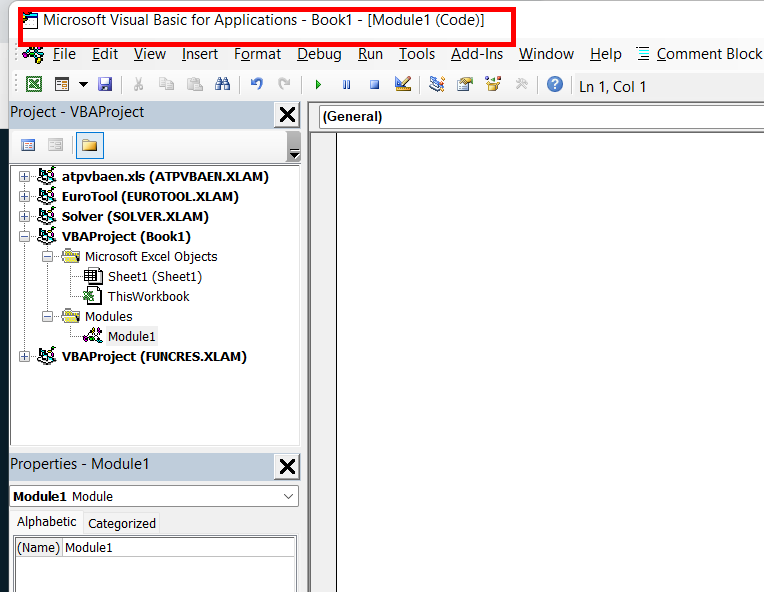Viewport: 764px width, 592px height.
Task: Switch to the Alphabetic properties tab
Action: pyautogui.click(x=47, y=522)
